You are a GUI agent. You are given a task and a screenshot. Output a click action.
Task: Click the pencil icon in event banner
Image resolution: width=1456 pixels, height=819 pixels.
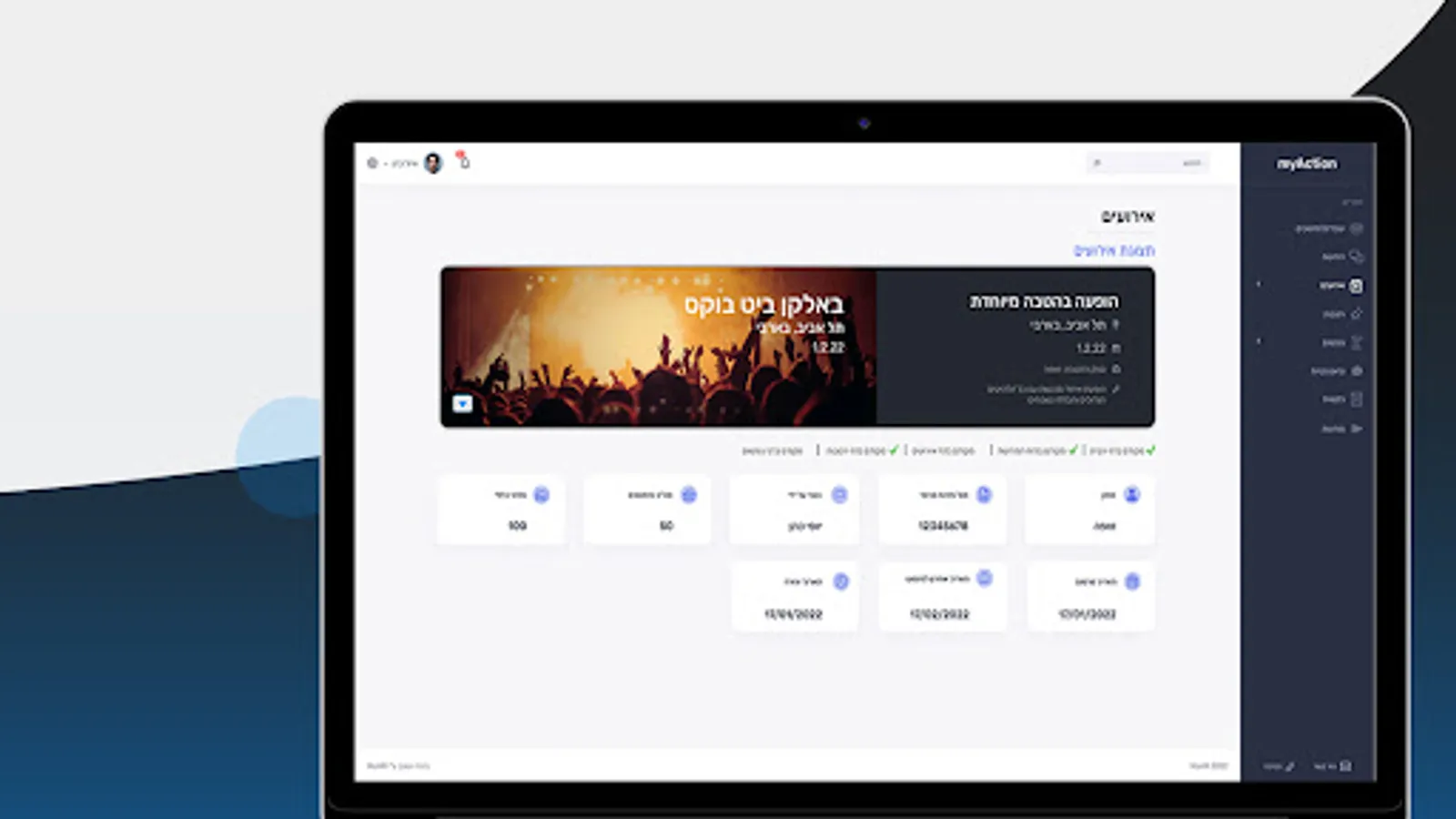click(x=1116, y=389)
